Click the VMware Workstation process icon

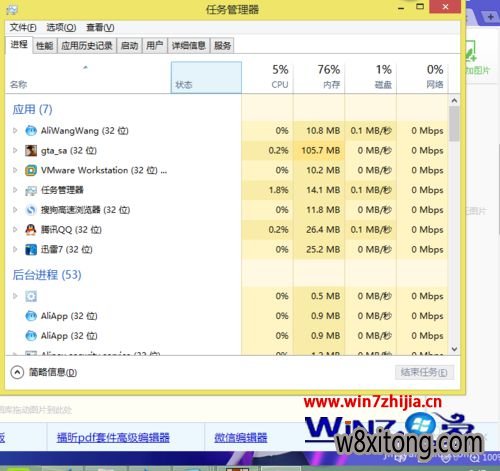[31, 170]
